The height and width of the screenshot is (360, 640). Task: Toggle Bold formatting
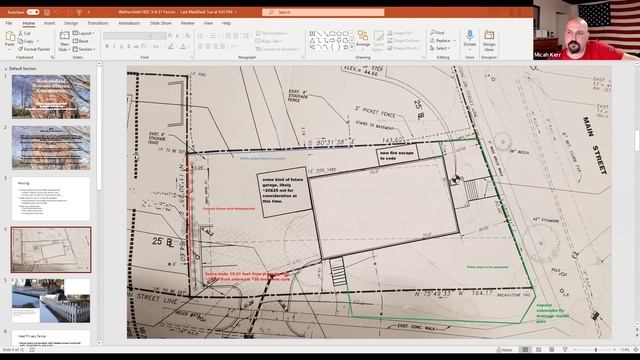click(107, 47)
